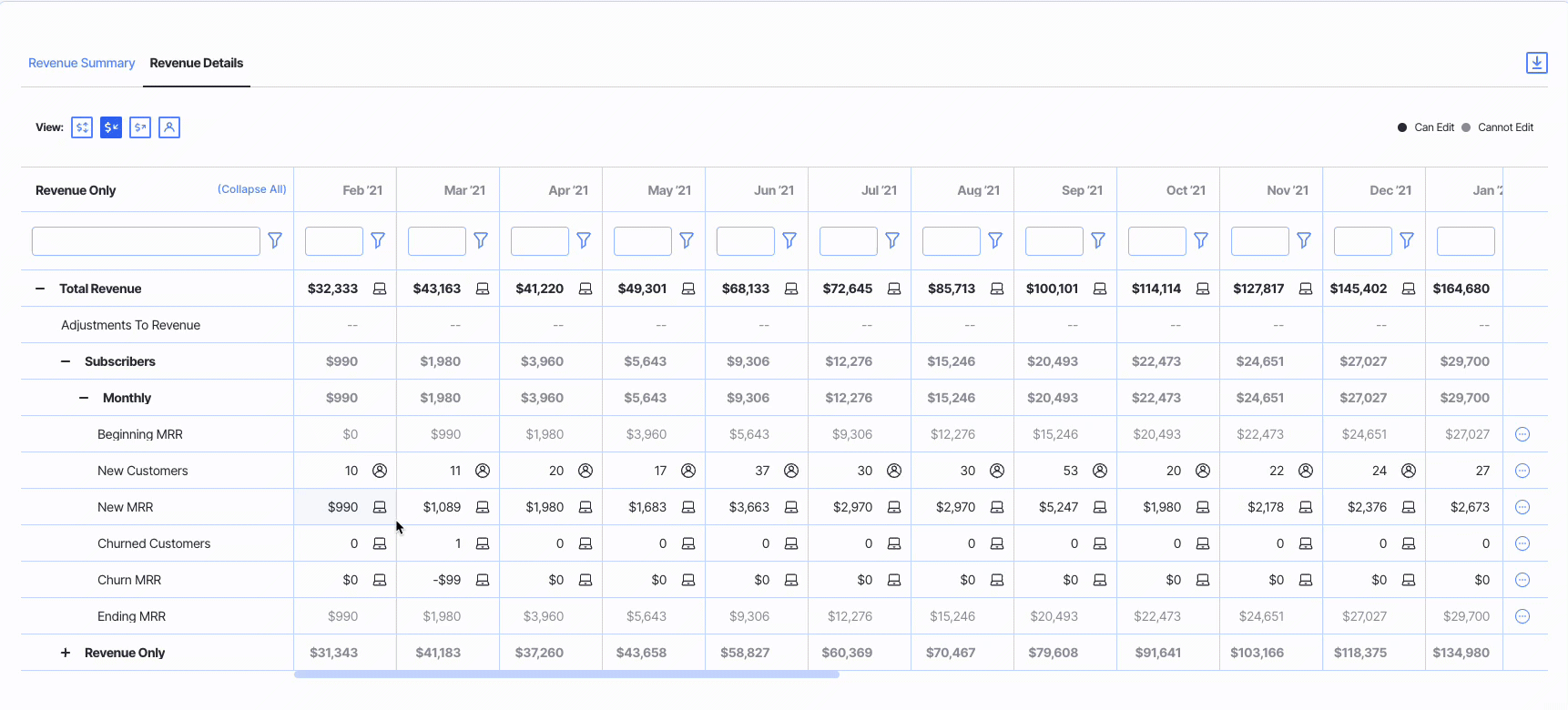This screenshot has height=710, width=1568.
Task: Click the filter funnel beside Revenue Only search box
Action: [275, 240]
